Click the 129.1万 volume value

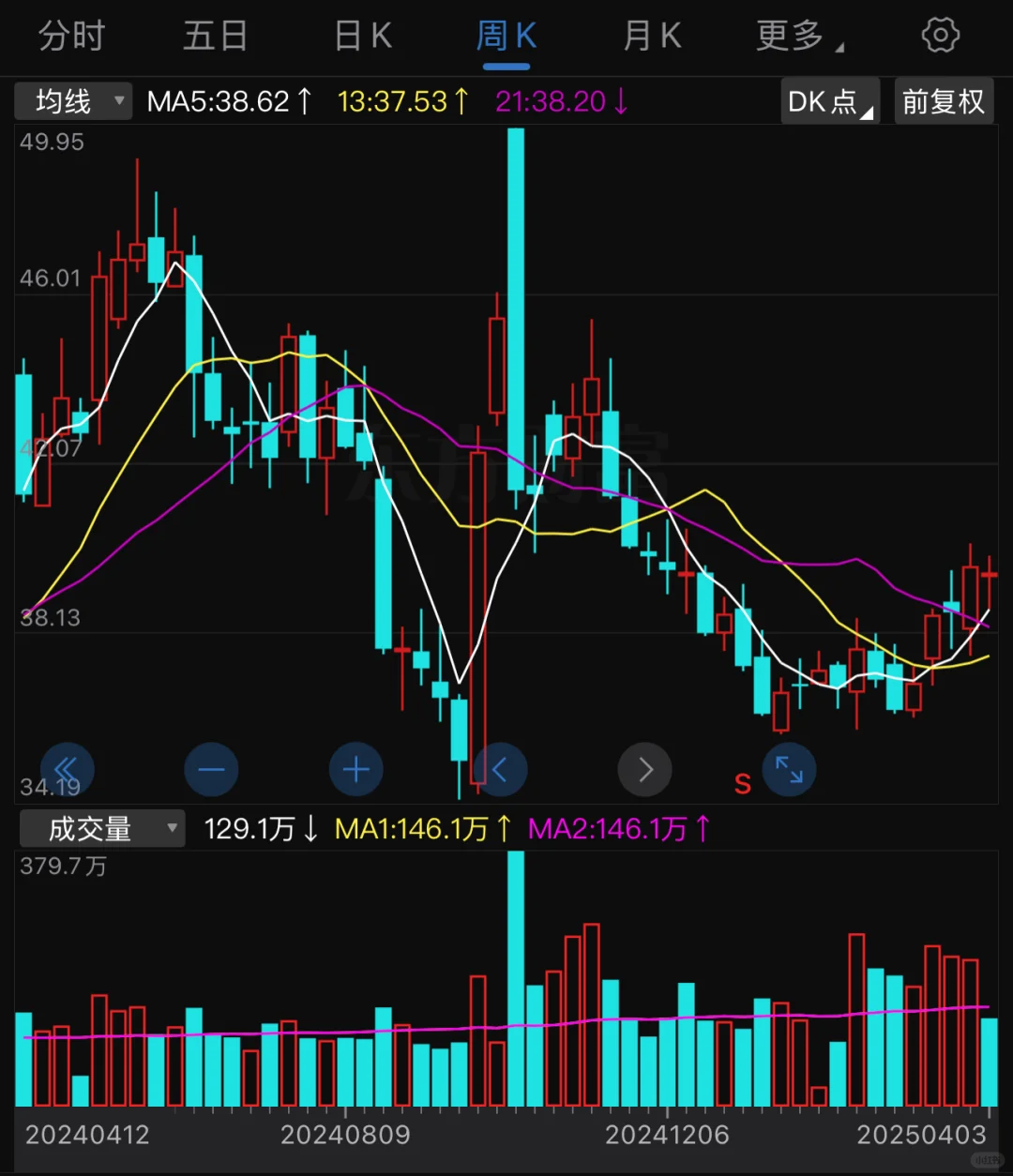262,829
